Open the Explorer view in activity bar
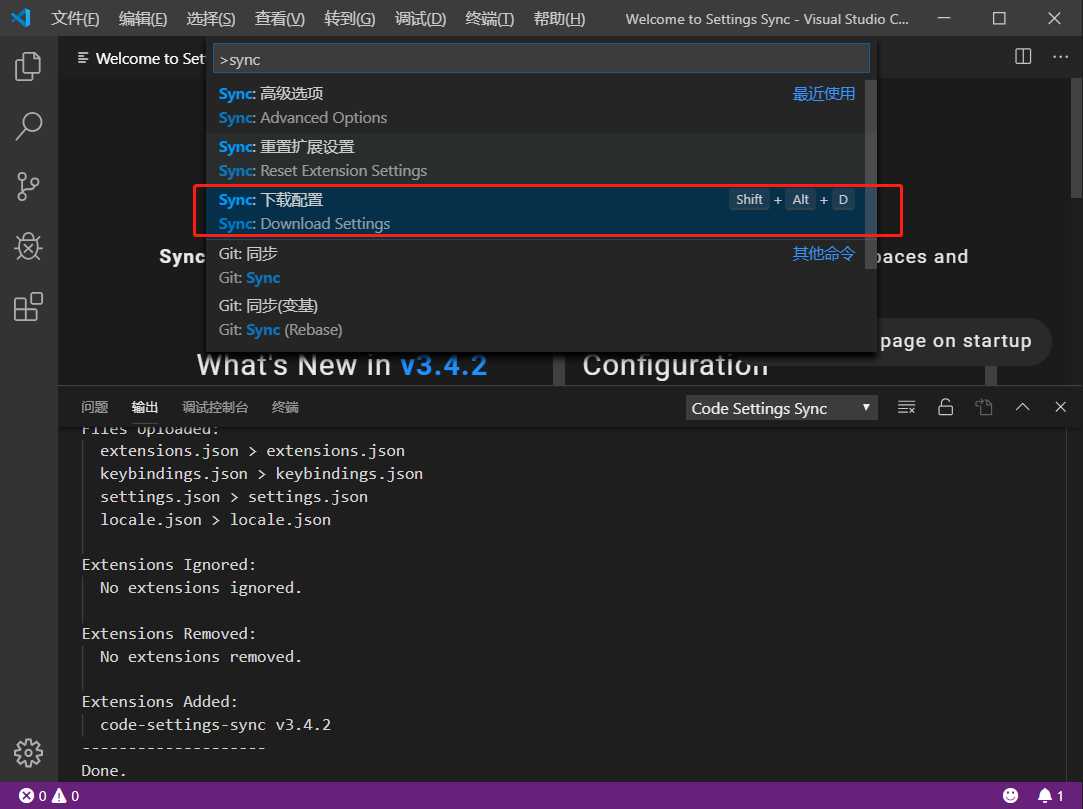 tap(28, 66)
